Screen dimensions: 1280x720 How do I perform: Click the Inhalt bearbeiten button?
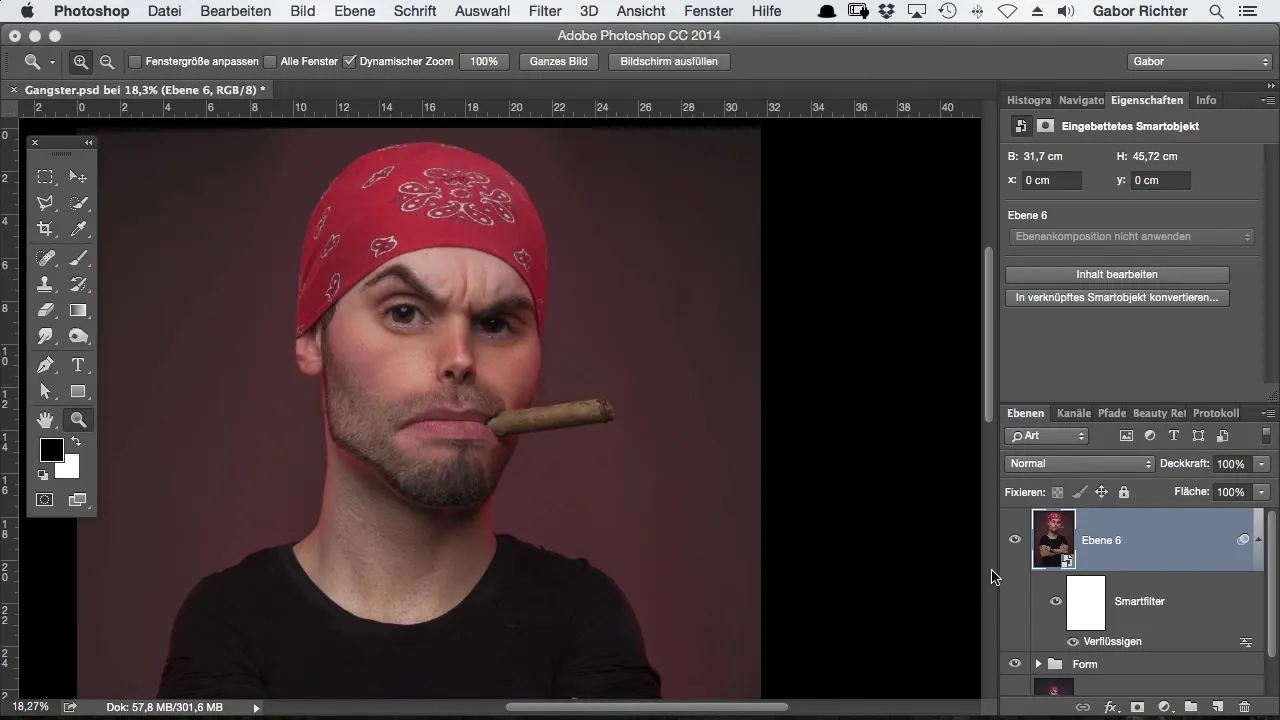(x=1117, y=274)
